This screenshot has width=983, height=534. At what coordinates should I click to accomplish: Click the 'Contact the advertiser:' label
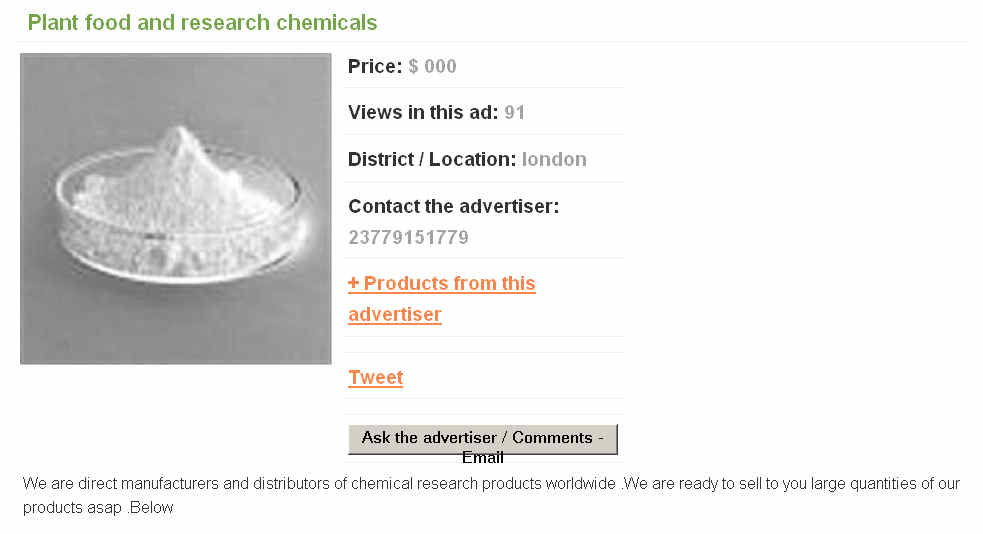tap(453, 207)
